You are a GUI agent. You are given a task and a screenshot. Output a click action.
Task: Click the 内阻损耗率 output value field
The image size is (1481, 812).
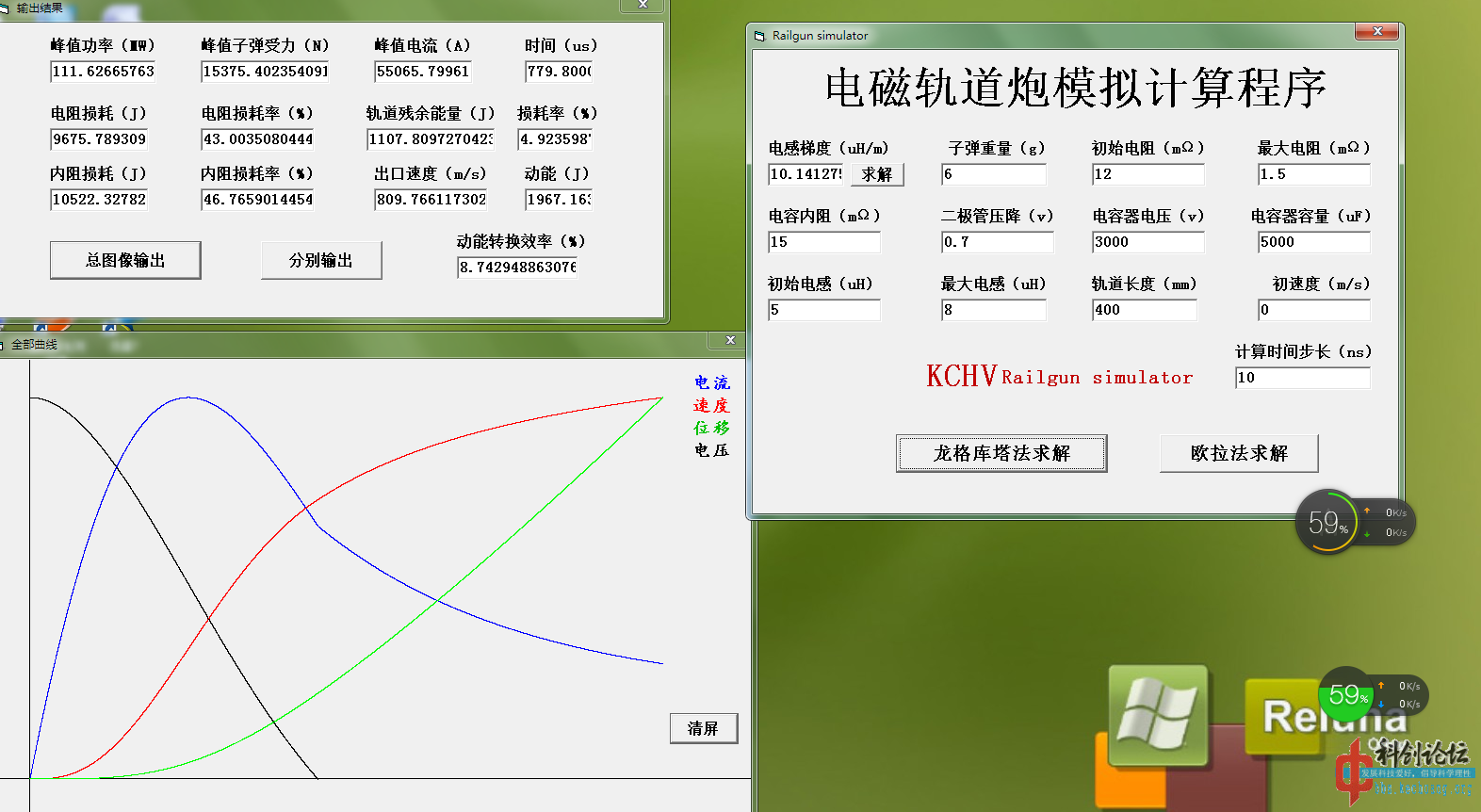[257, 200]
